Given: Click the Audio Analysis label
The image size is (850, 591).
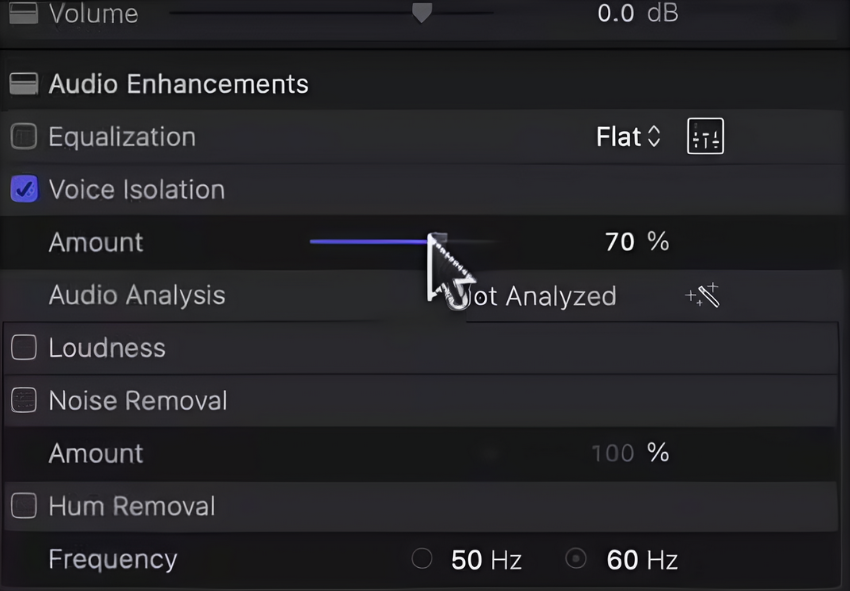Looking at the screenshot, I should coord(137,296).
